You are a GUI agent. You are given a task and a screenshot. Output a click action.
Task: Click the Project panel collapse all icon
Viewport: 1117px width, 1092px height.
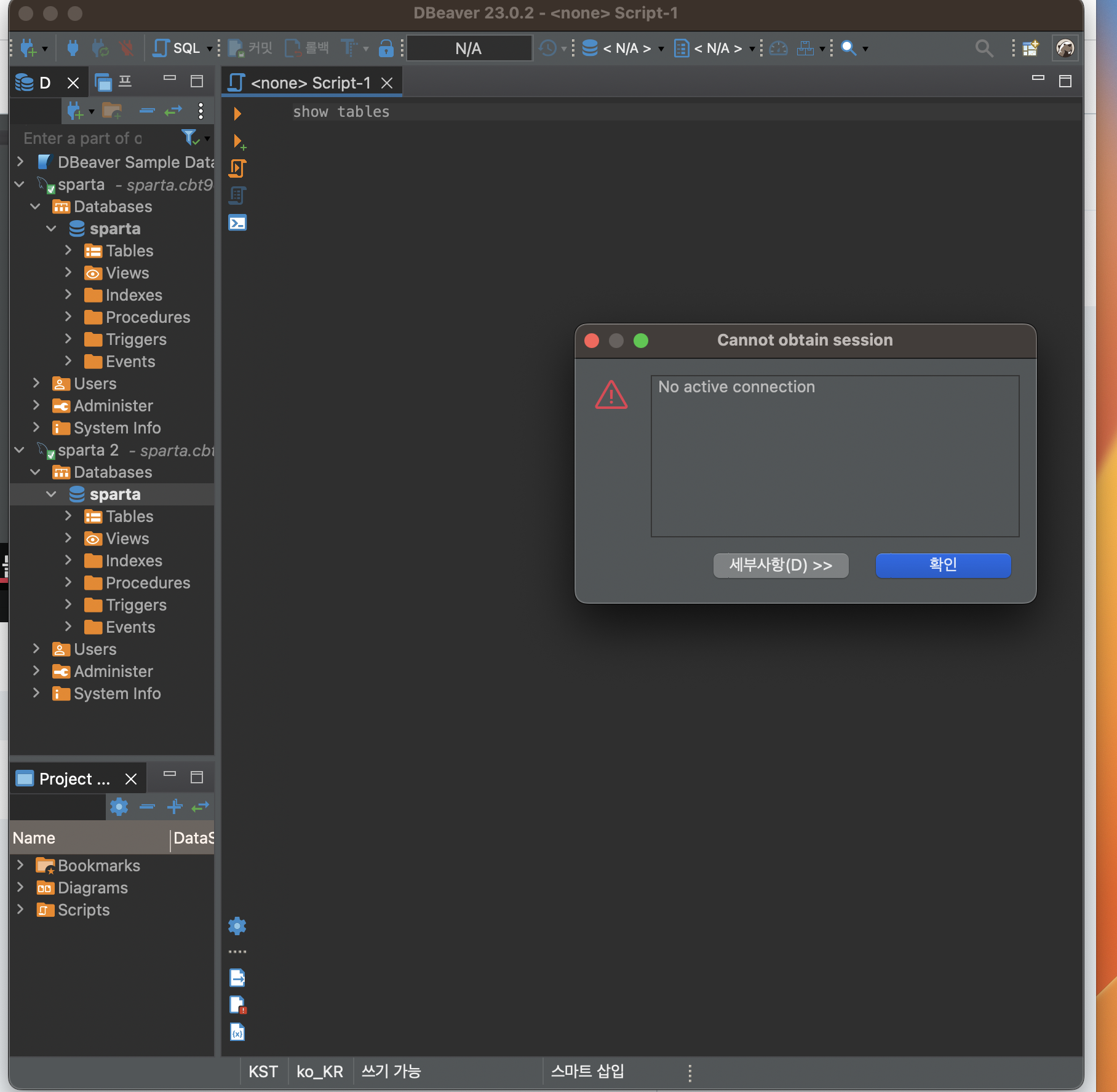(147, 807)
